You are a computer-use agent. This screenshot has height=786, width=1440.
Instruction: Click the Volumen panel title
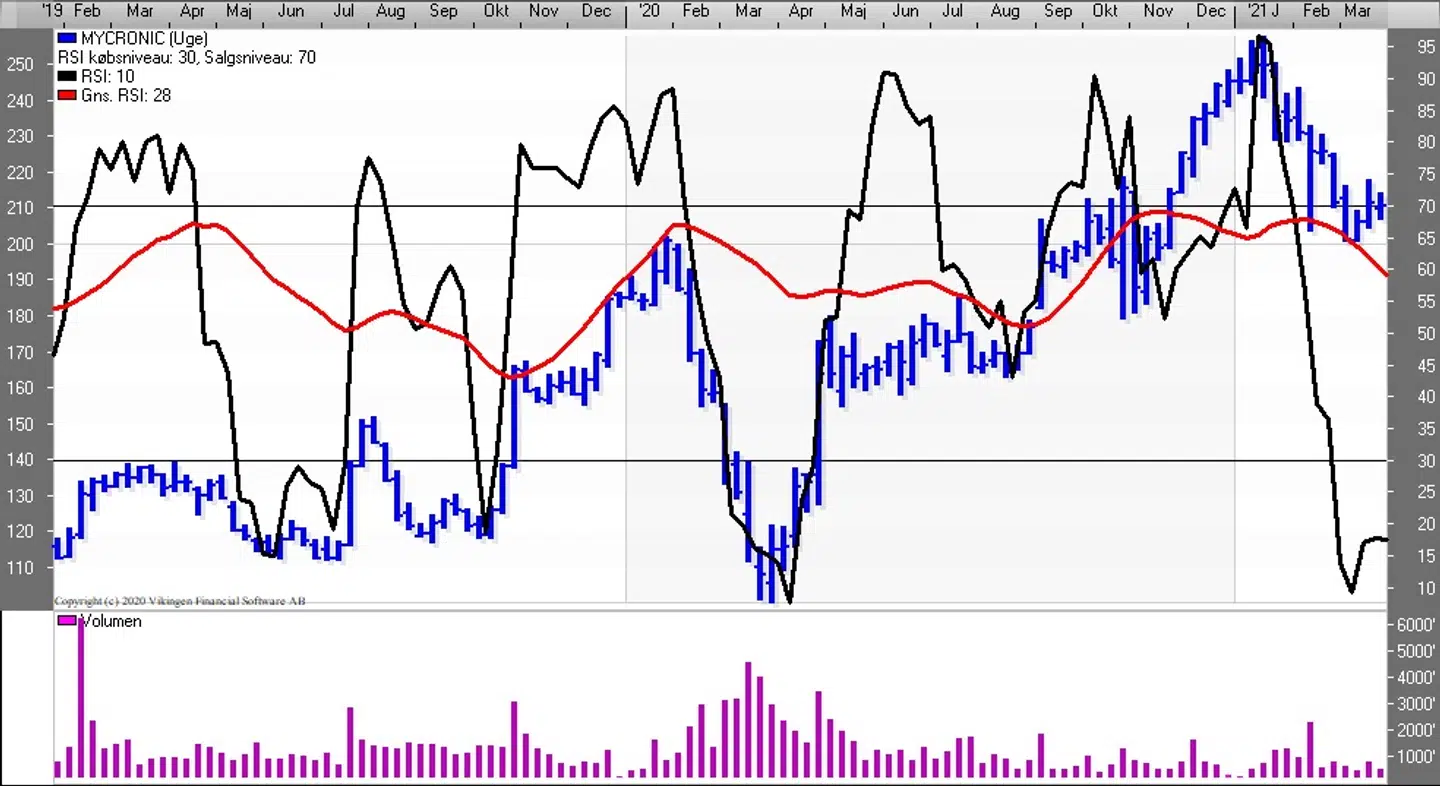coord(111,621)
